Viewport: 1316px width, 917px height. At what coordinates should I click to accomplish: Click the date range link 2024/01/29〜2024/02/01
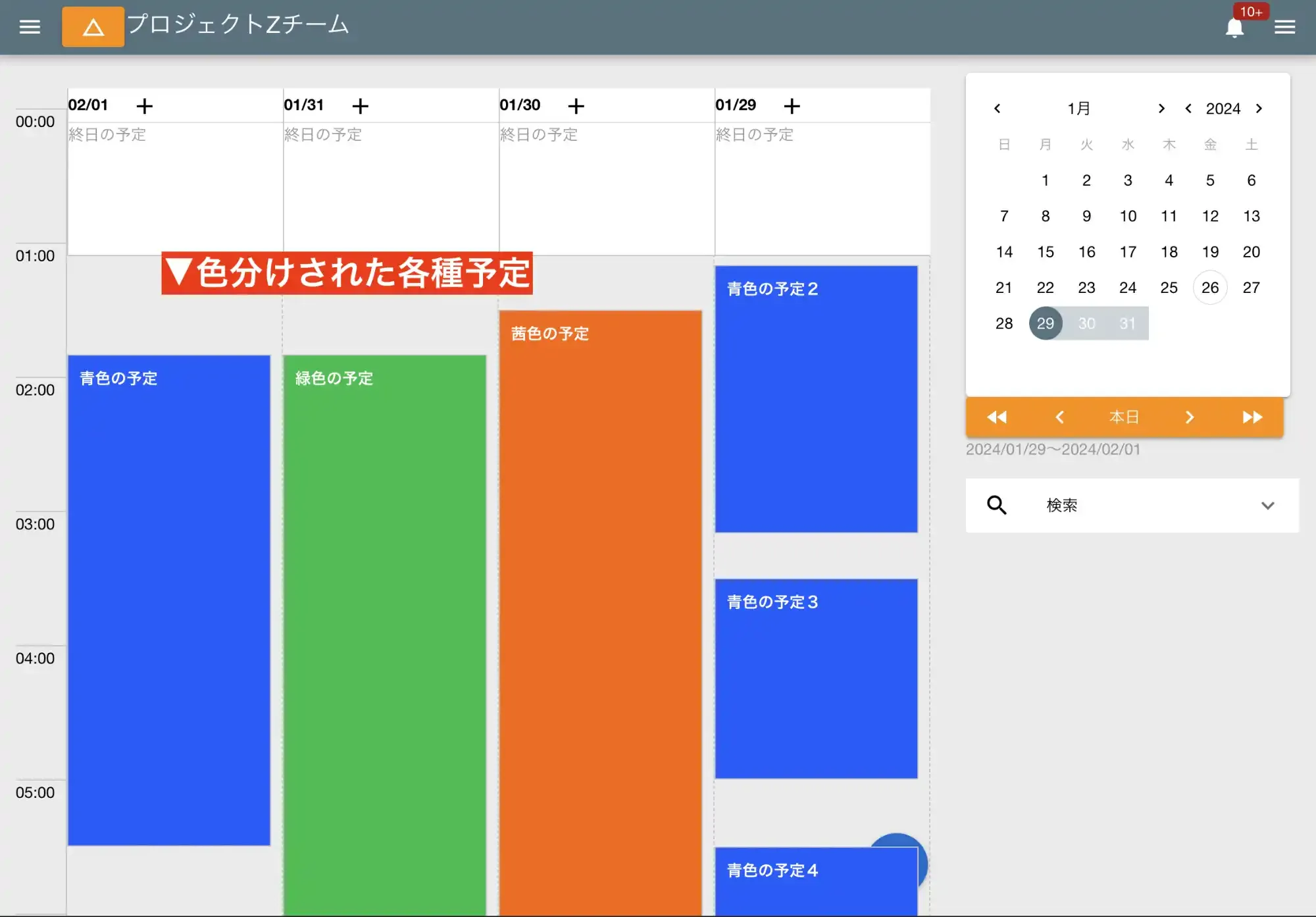[x=1053, y=449]
